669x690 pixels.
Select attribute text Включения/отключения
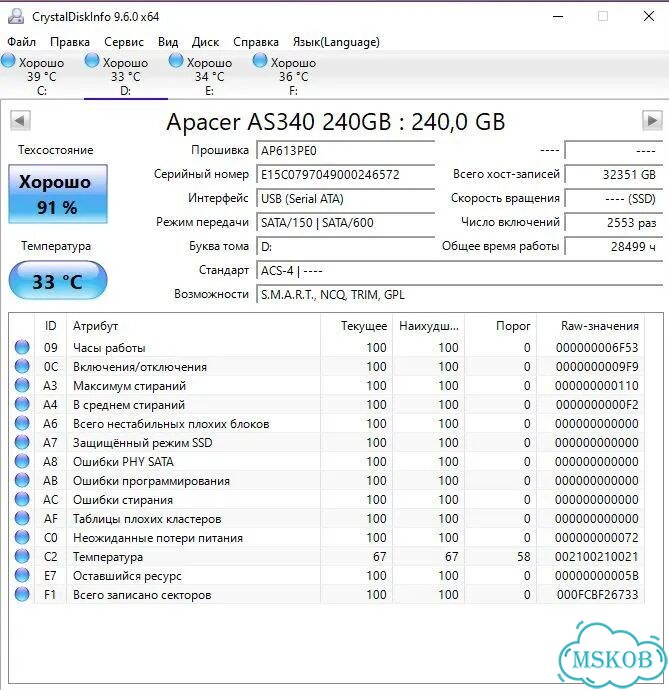tap(140, 367)
